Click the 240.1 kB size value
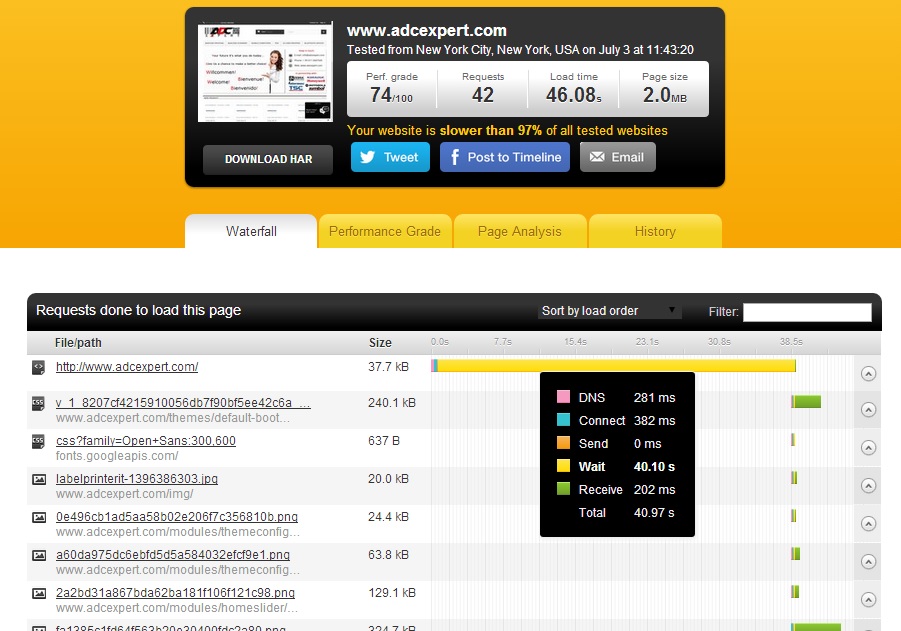 [x=391, y=403]
